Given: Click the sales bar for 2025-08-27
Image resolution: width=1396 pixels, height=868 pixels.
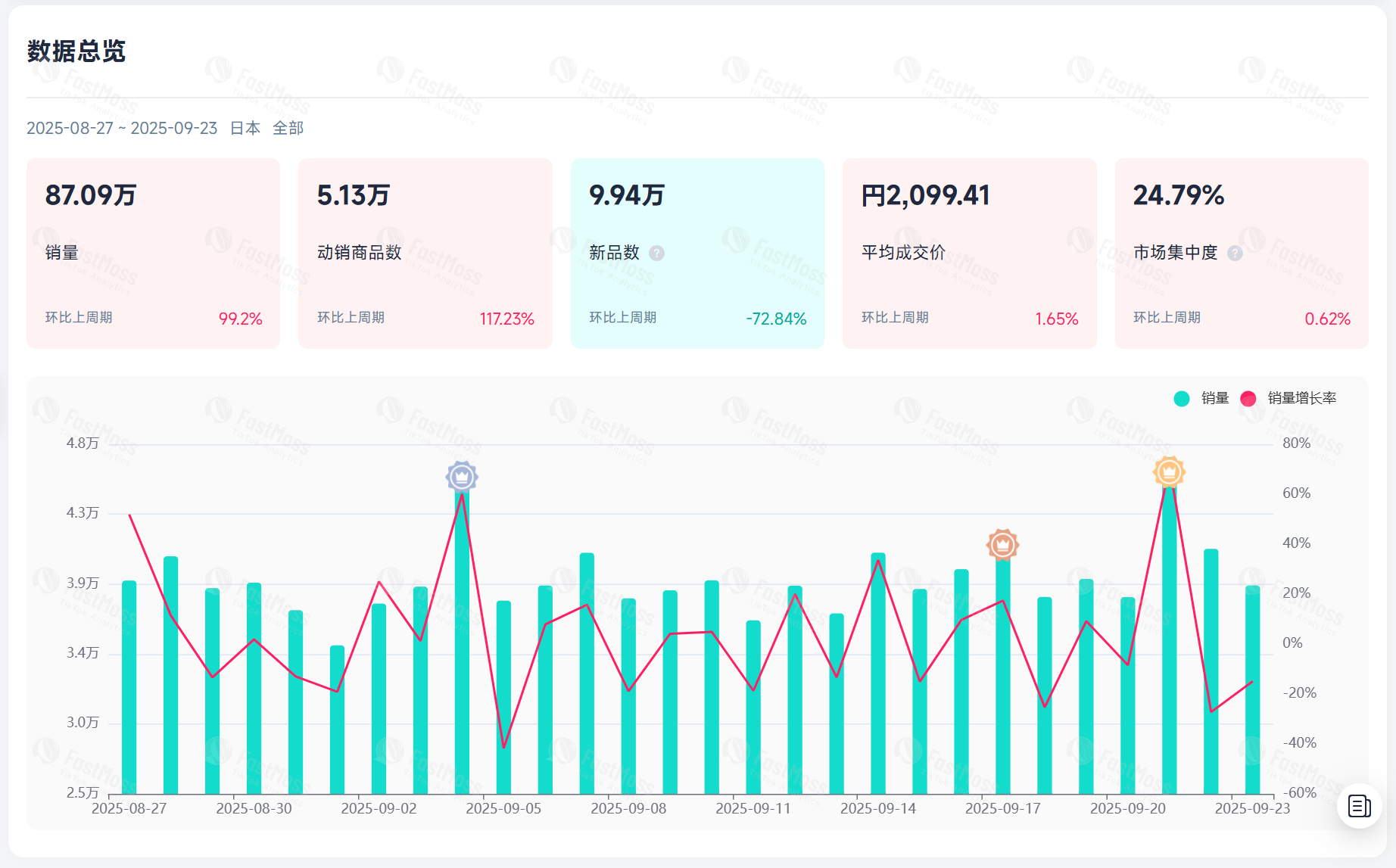Looking at the screenshot, I should click(x=129, y=689).
